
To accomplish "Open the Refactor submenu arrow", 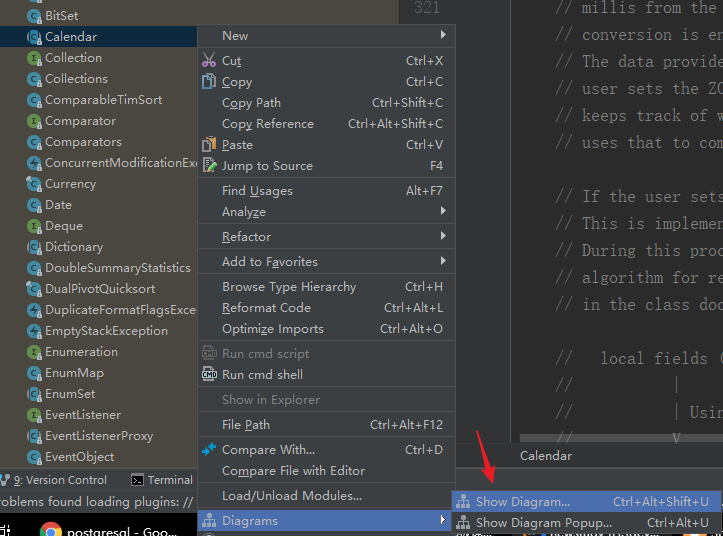I will pyautogui.click(x=442, y=237).
